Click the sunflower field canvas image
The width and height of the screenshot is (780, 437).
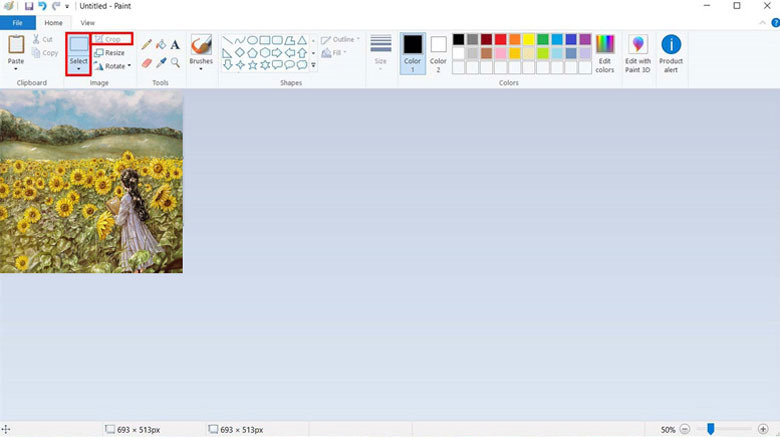coord(92,181)
